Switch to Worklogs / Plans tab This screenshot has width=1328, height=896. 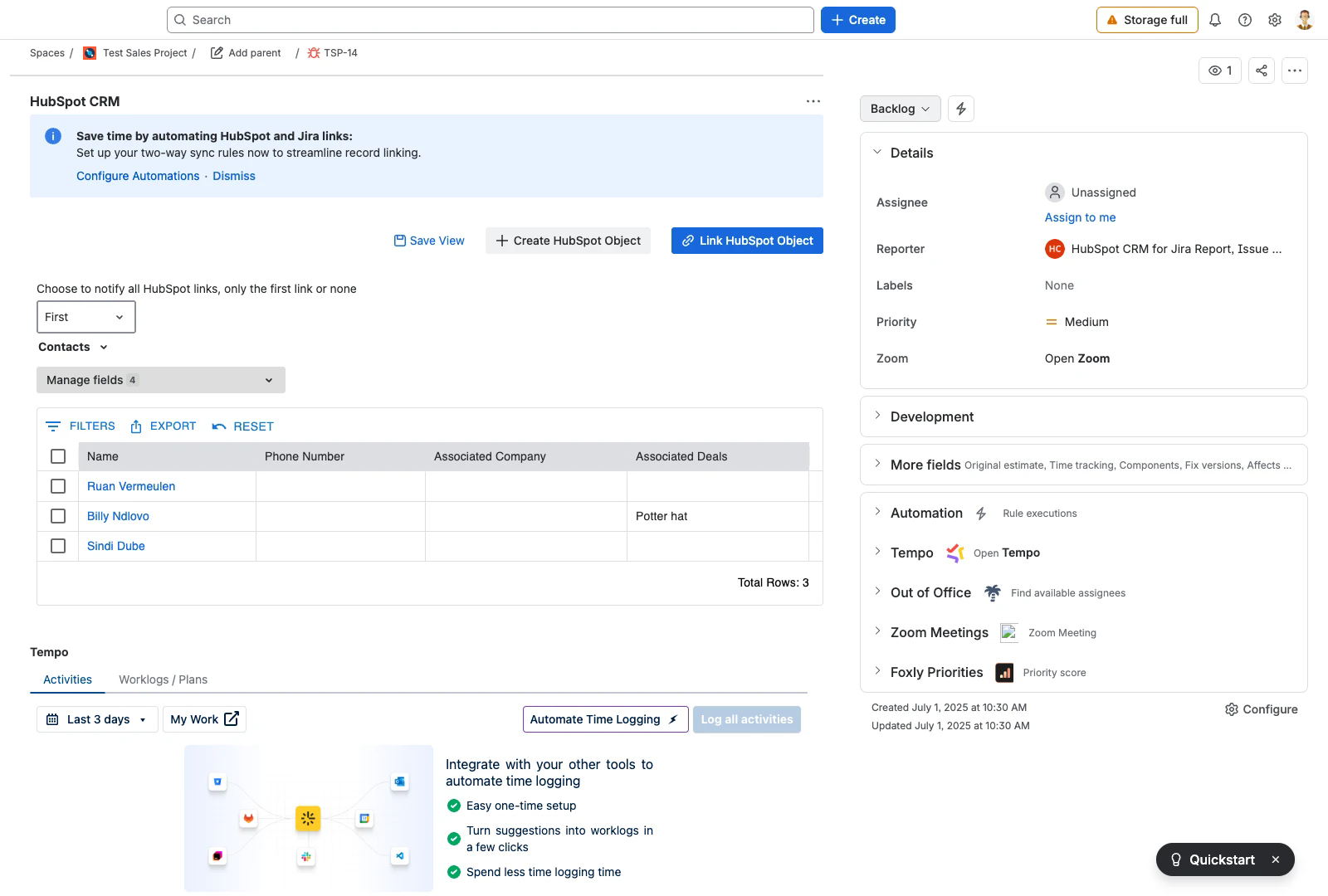[x=163, y=679]
